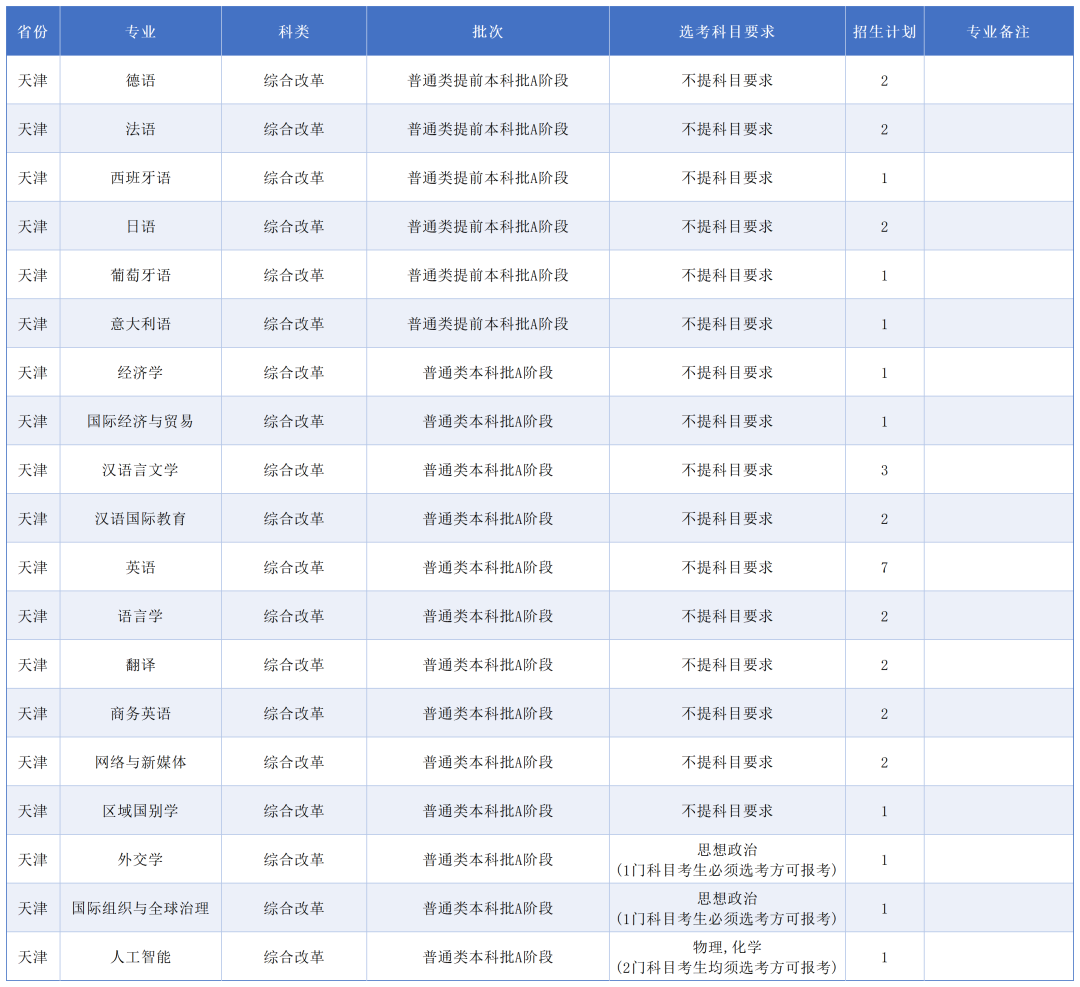The height and width of the screenshot is (987, 1080).
Task: Select the 意大利语 major cell
Action: pos(141,324)
